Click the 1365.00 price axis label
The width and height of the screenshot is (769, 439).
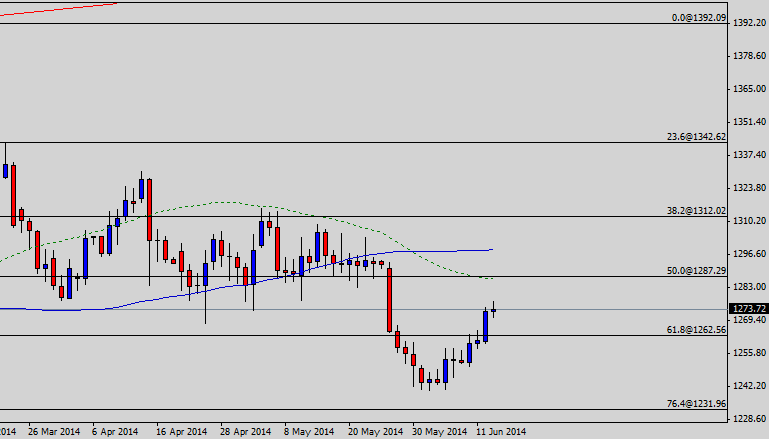pyautogui.click(x=748, y=89)
